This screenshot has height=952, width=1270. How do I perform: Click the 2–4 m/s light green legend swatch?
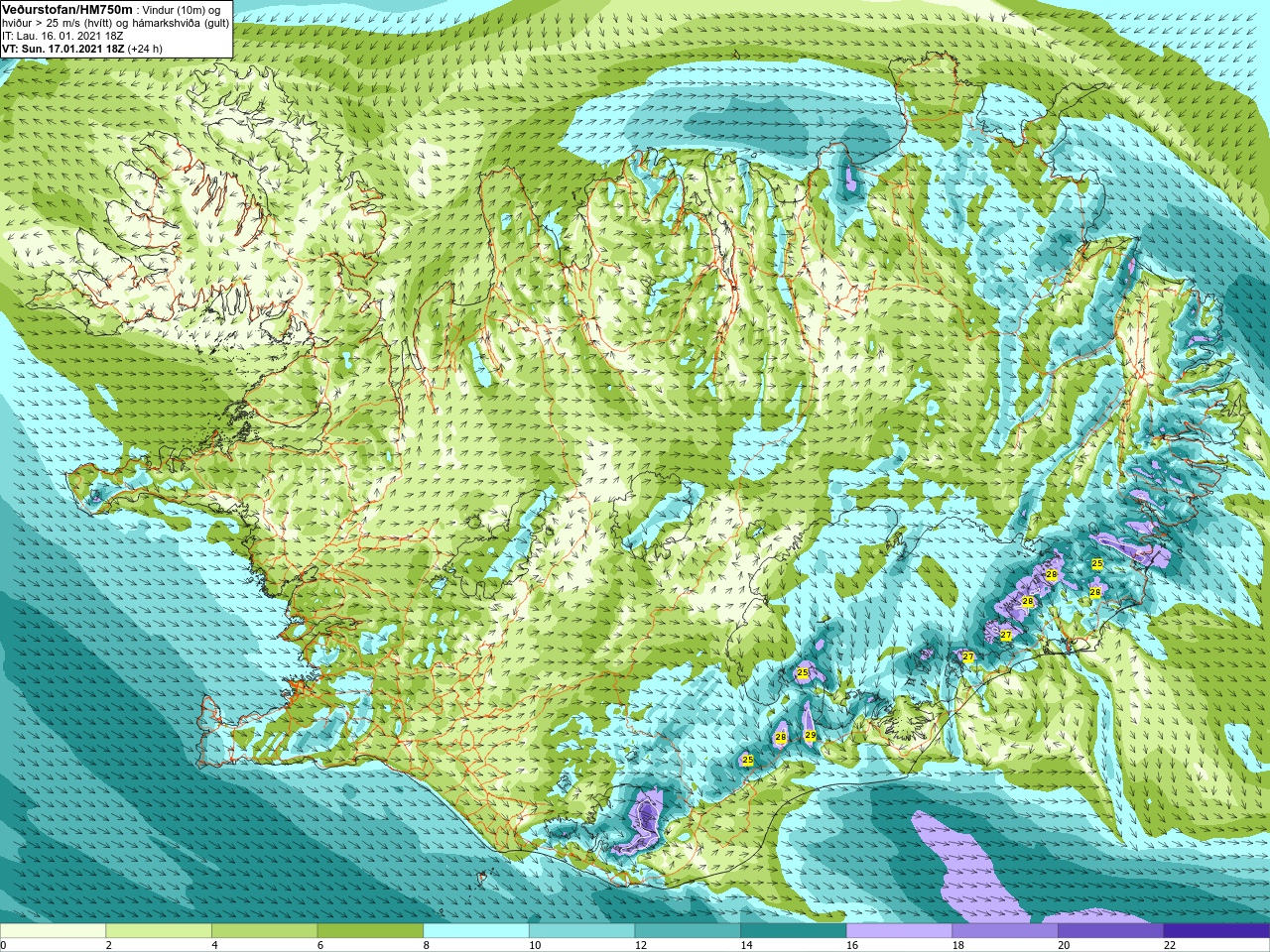tap(159, 931)
